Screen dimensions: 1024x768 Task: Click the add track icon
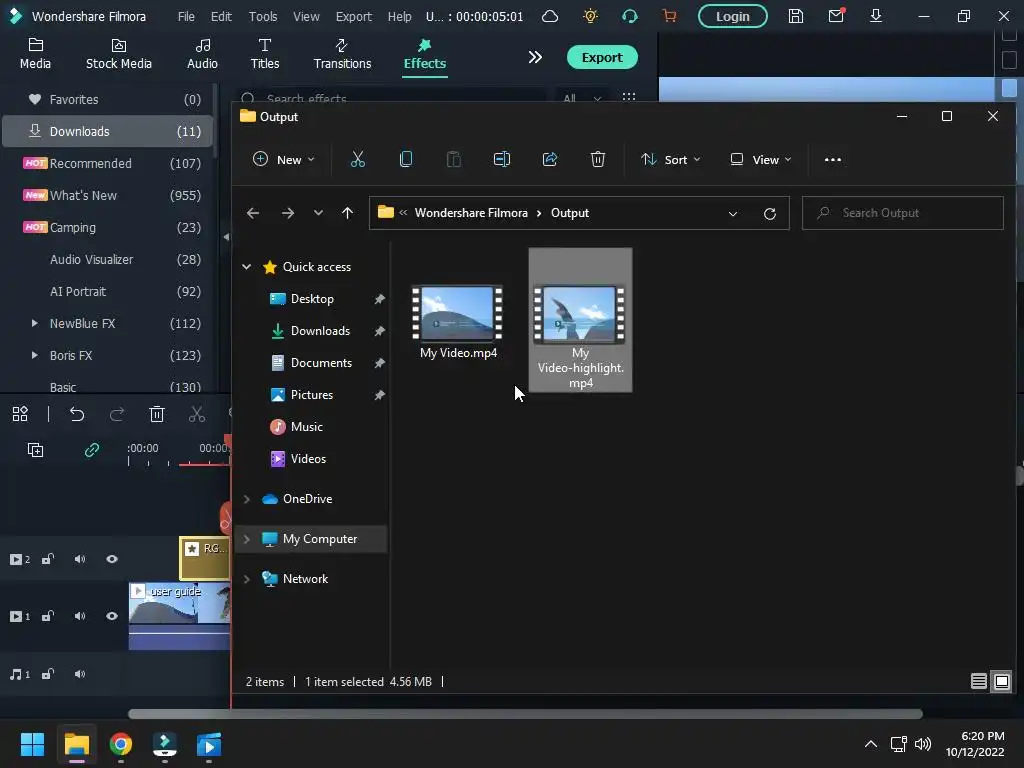[x=35, y=450]
